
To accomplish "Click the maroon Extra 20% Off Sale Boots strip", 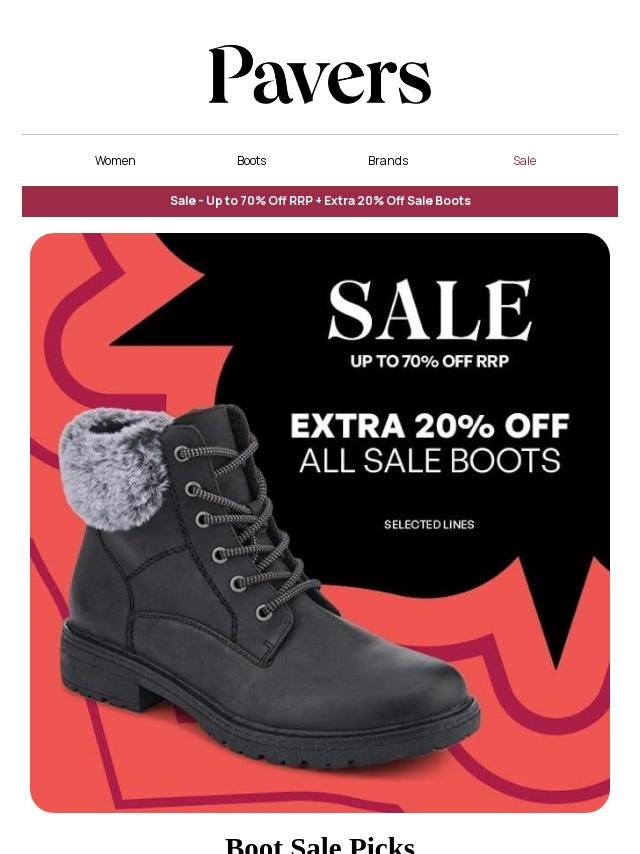I will coord(320,201).
